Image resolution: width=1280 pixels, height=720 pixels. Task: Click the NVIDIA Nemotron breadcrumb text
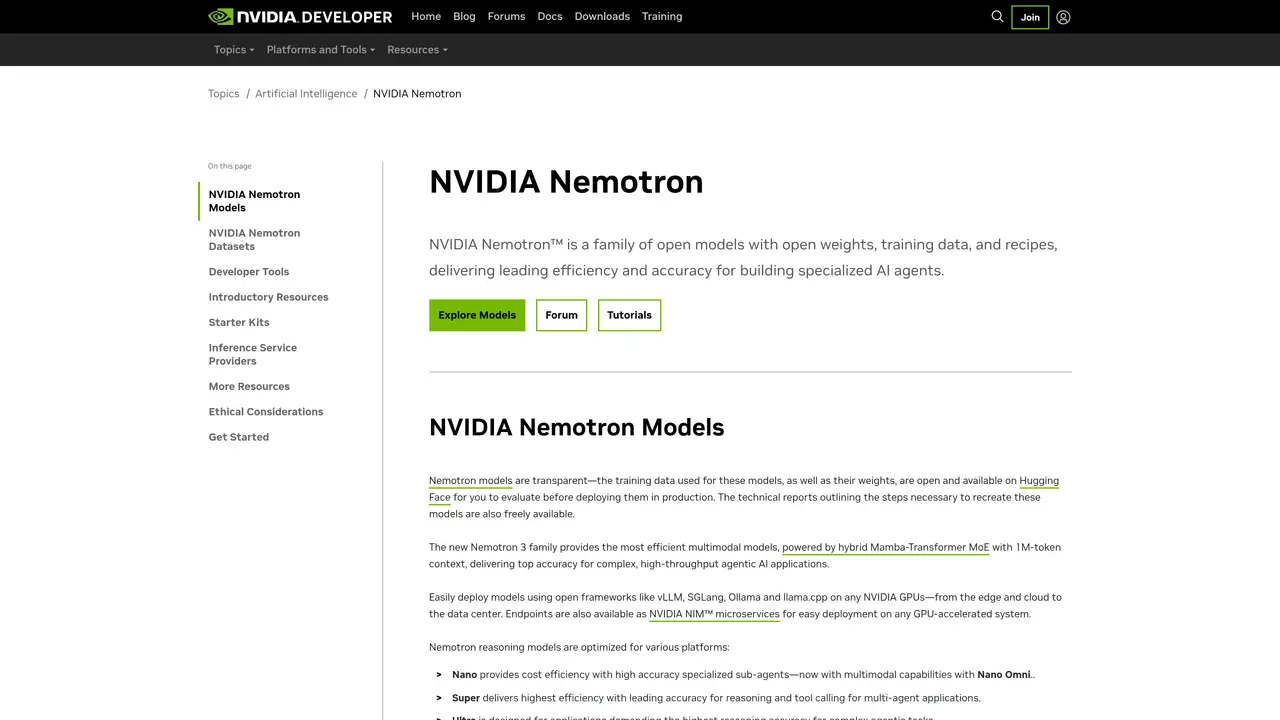click(x=417, y=93)
